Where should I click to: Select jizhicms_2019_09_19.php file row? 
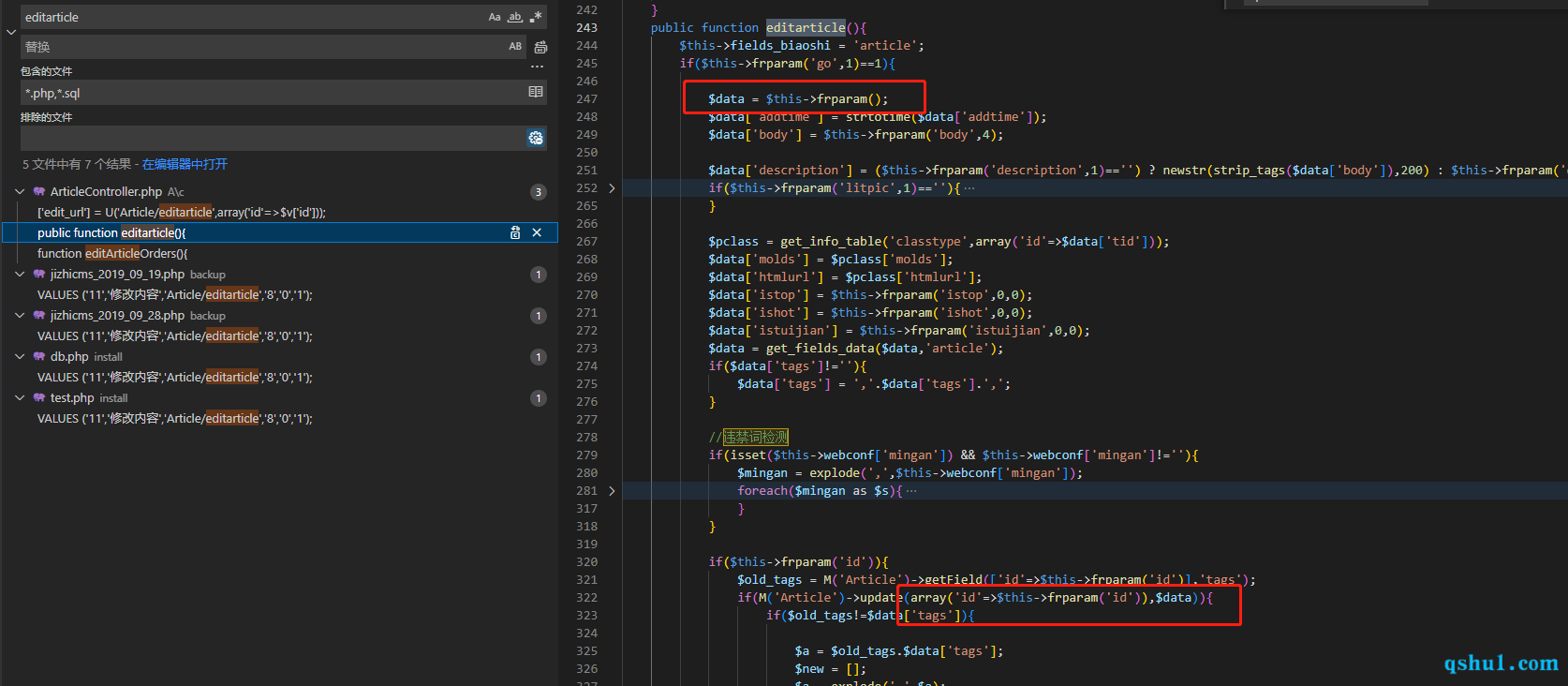click(280, 274)
